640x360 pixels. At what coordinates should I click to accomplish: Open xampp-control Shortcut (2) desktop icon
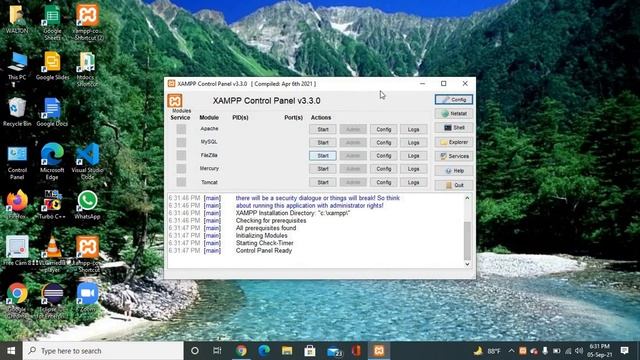pyautogui.click(x=87, y=22)
